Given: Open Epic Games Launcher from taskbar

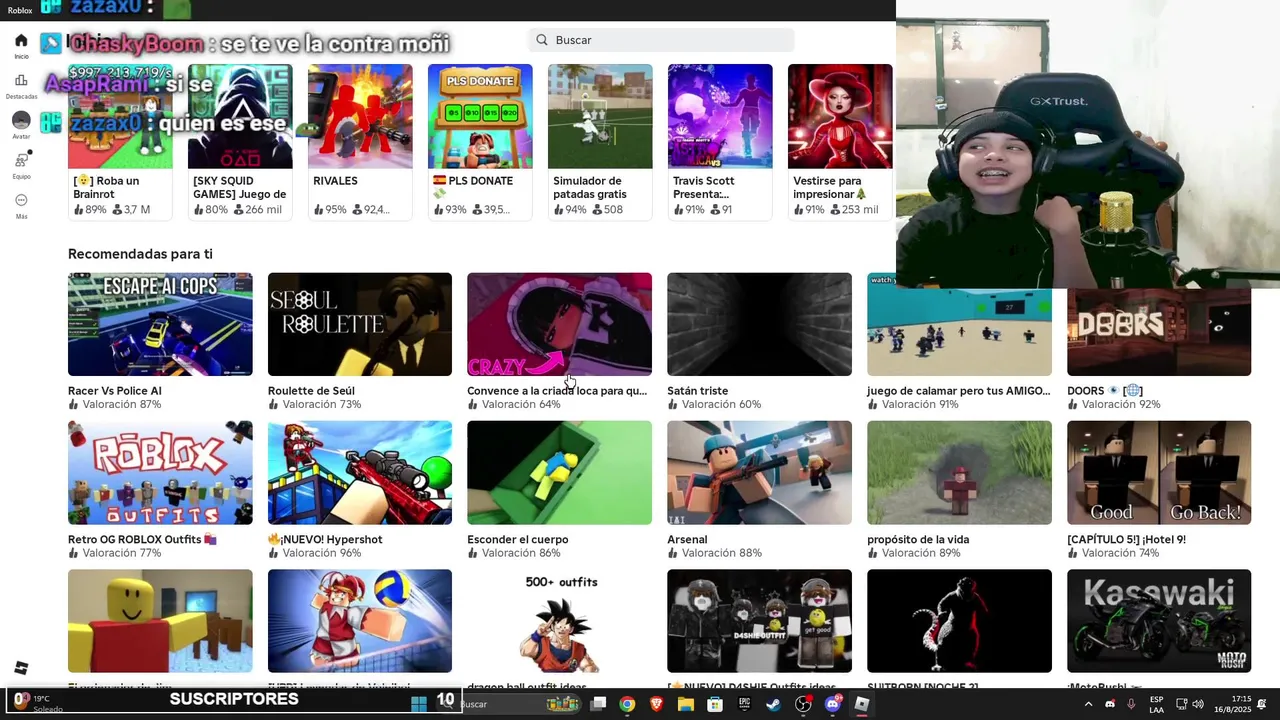Looking at the screenshot, I should coord(745,704).
